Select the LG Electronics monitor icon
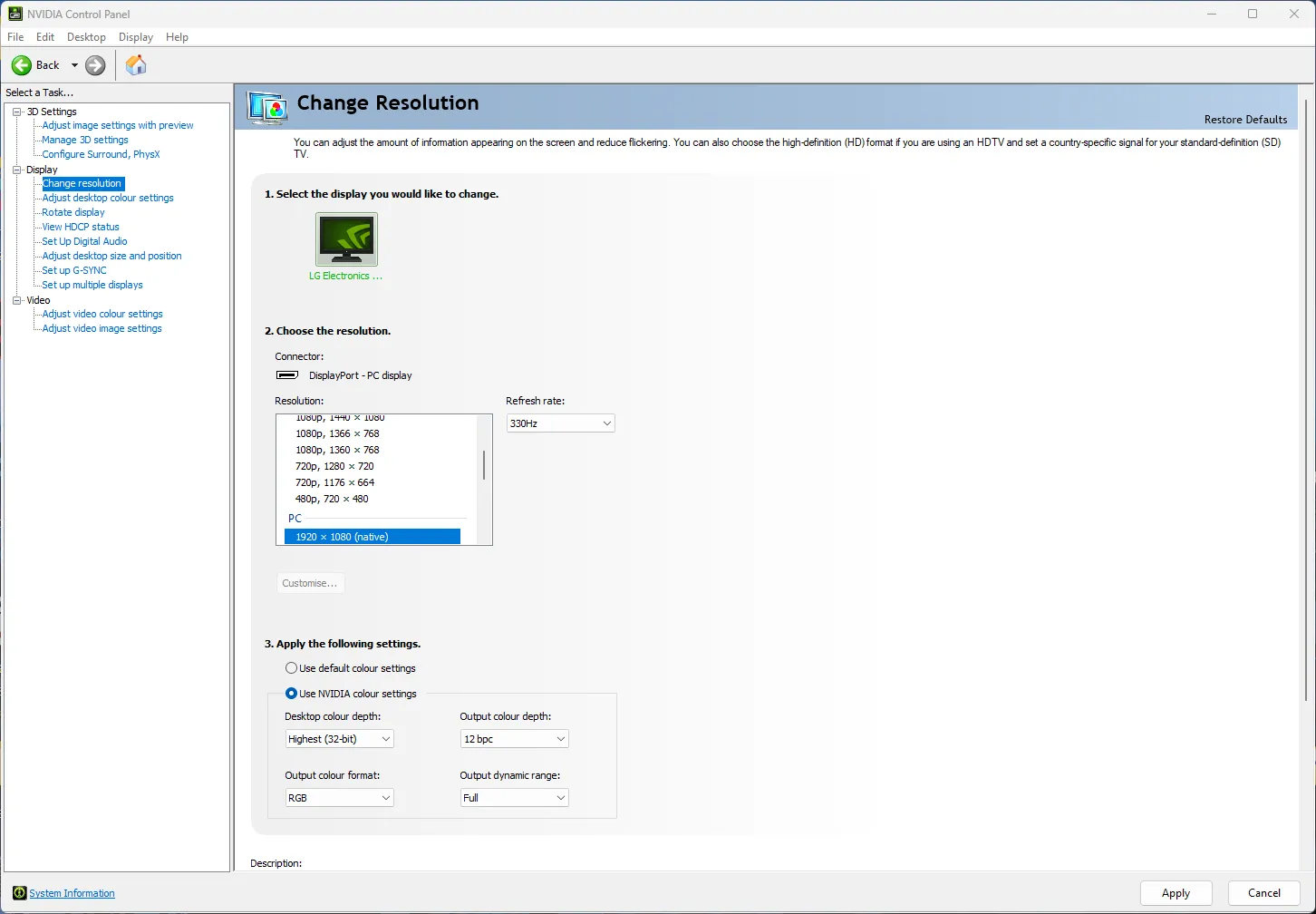This screenshot has height=914, width=1316. [346, 239]
